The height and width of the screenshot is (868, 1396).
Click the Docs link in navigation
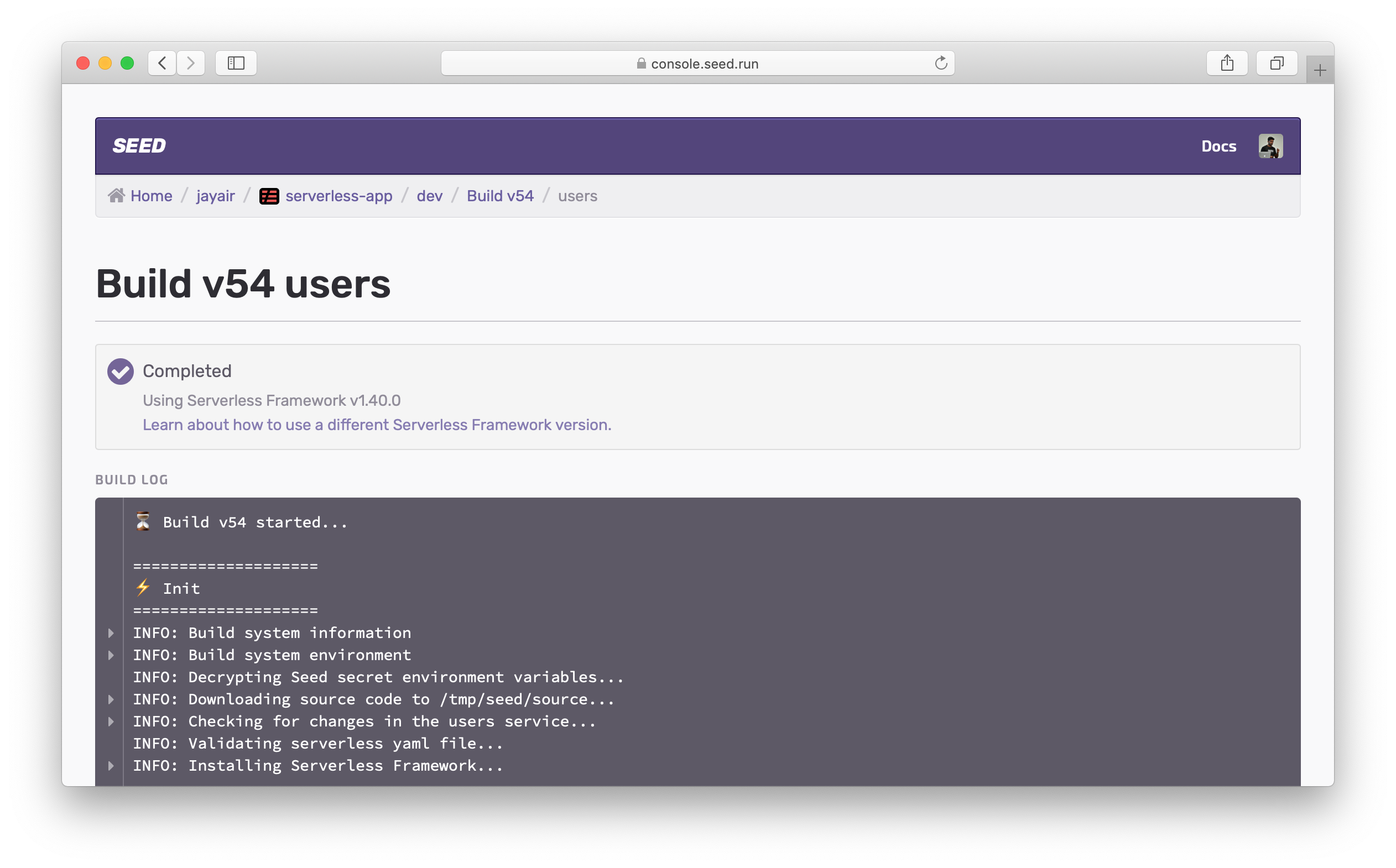click(1219, 146)
